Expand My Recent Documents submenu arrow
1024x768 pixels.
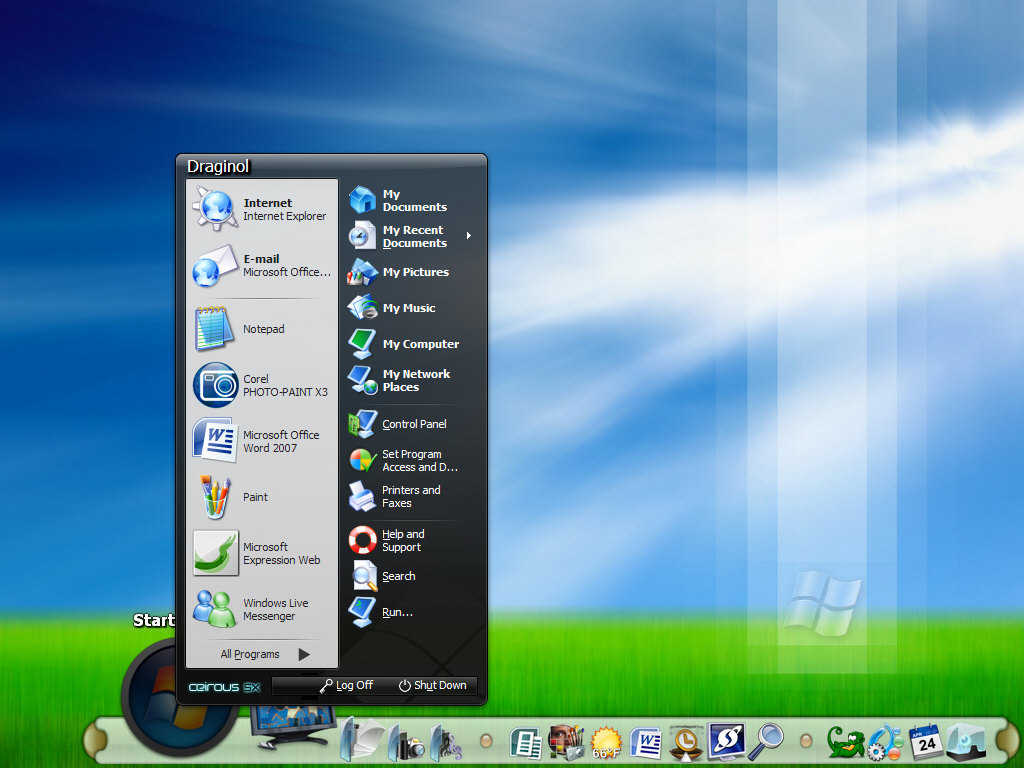[469, 236]
